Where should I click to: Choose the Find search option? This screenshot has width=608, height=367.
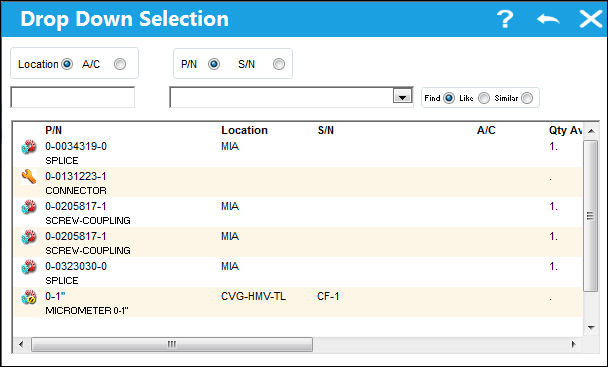pos(449,98)
